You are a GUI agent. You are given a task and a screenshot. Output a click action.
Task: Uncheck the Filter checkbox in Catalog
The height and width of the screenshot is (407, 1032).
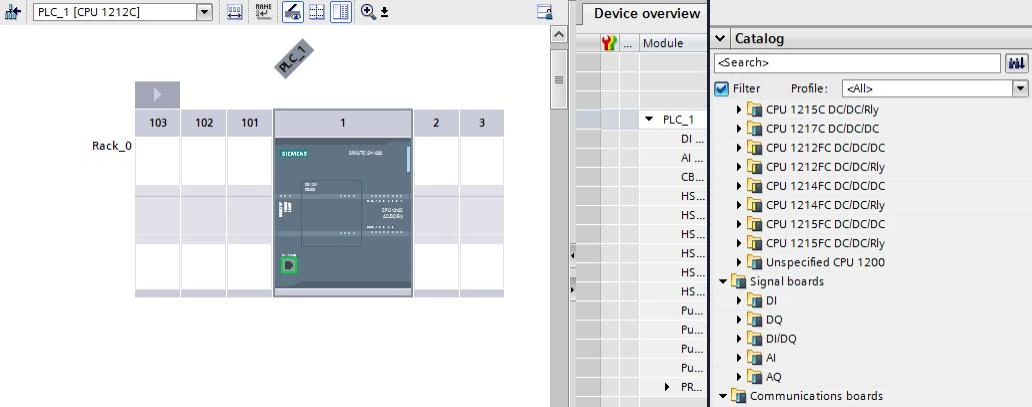click(722, 89)
